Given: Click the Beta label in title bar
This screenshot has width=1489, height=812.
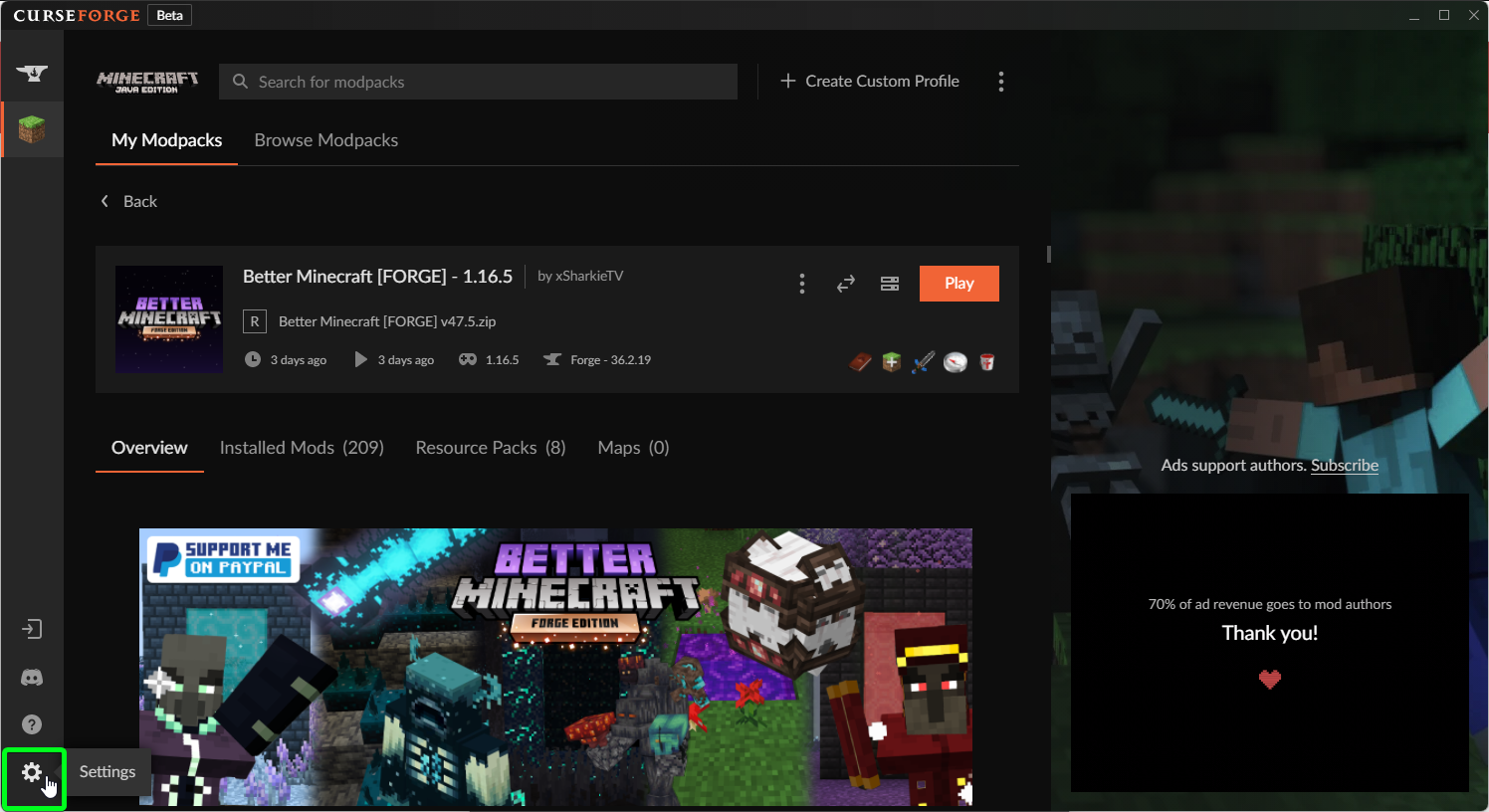Looking at the screenshot, I should click(170, 15).
